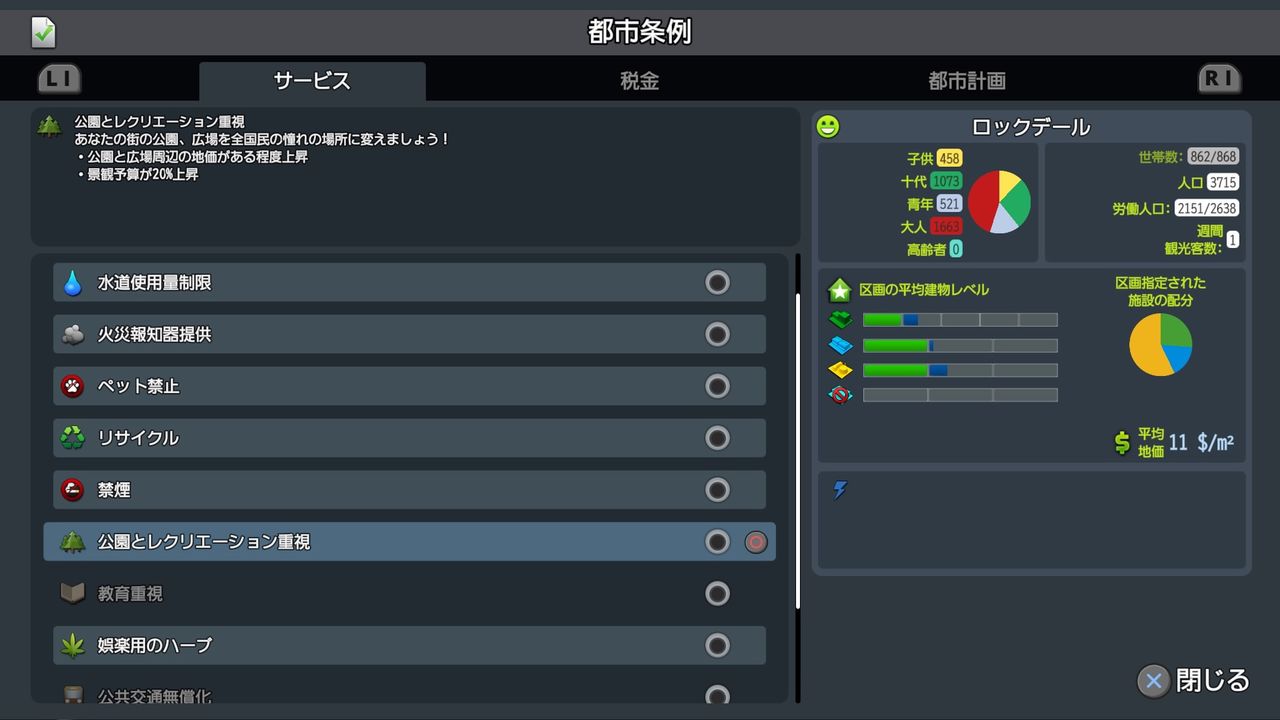Viewport: 1280px width, 720px height.
Task: Click the 都市条例 title text
Action: (640, 32)
